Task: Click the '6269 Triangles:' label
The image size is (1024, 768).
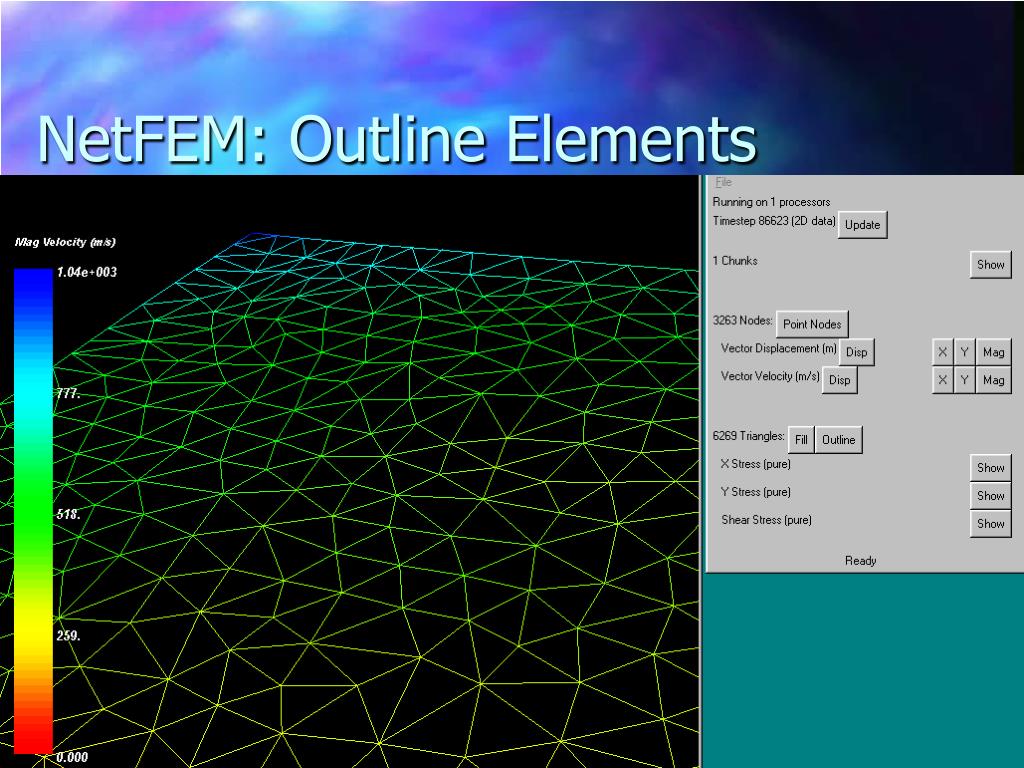Action: [x=748, y=436]
